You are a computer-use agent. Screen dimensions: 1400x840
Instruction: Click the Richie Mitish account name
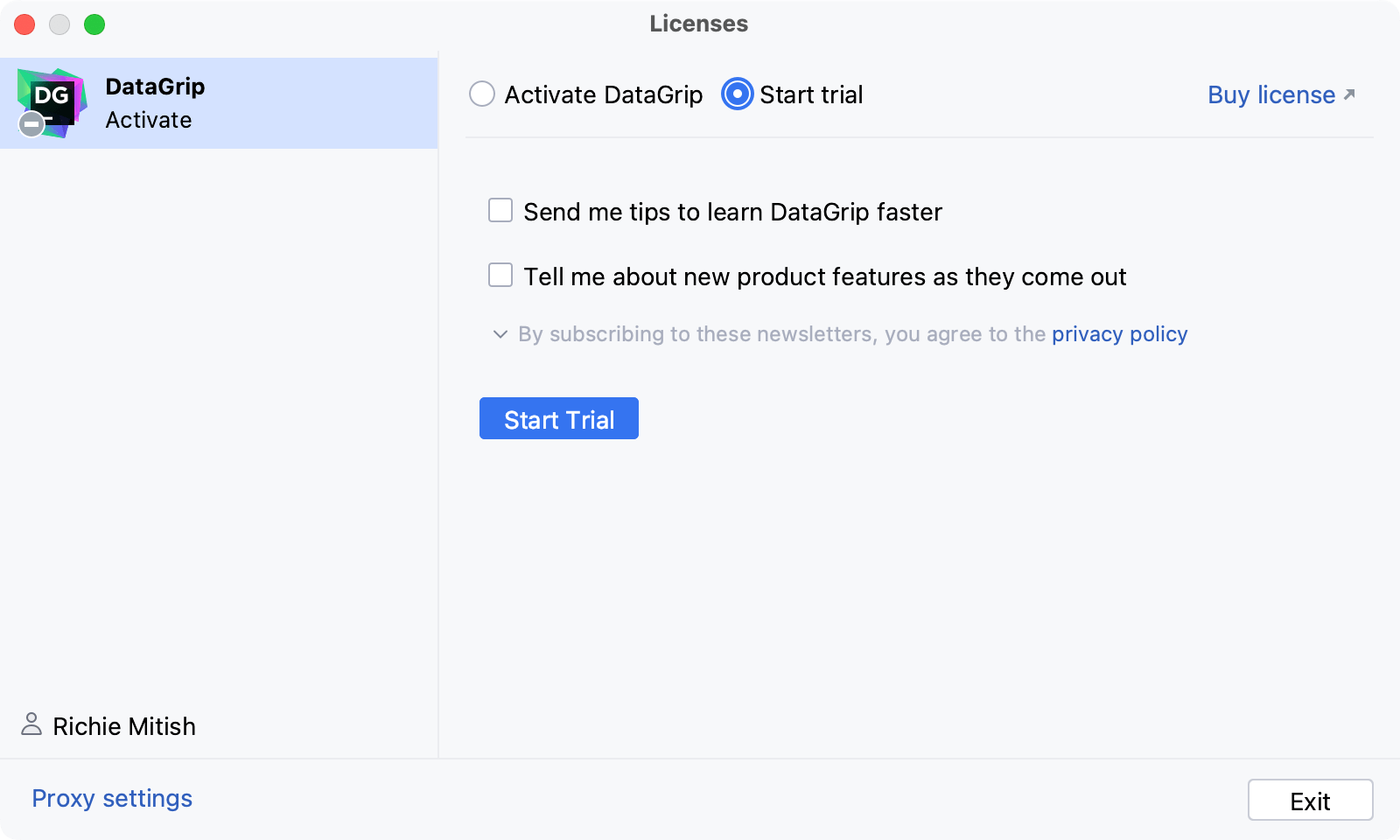124,726
